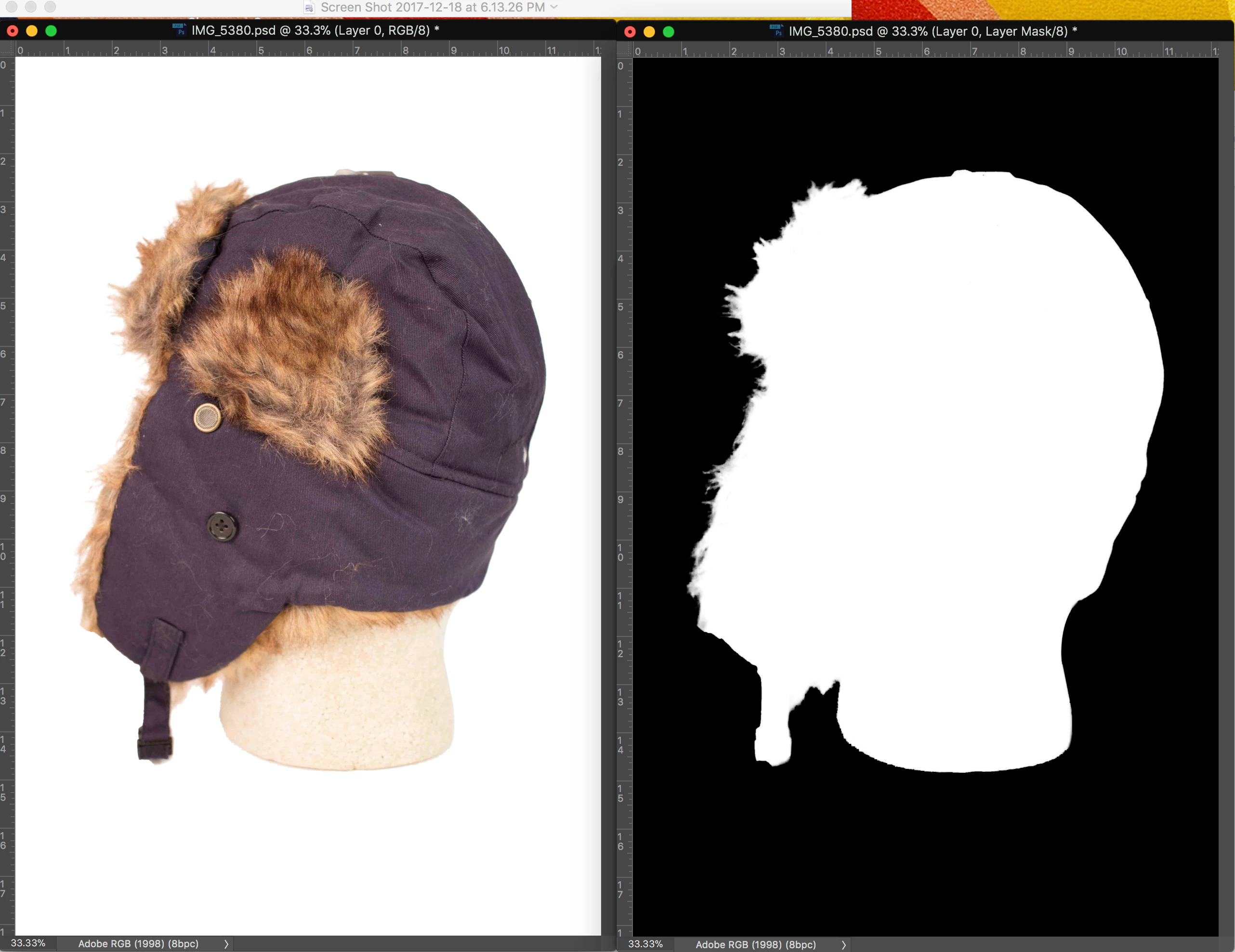1235x952 pixels.
Task: Click the ruler origin corner of the left window
Action: [x=7, y=49]
